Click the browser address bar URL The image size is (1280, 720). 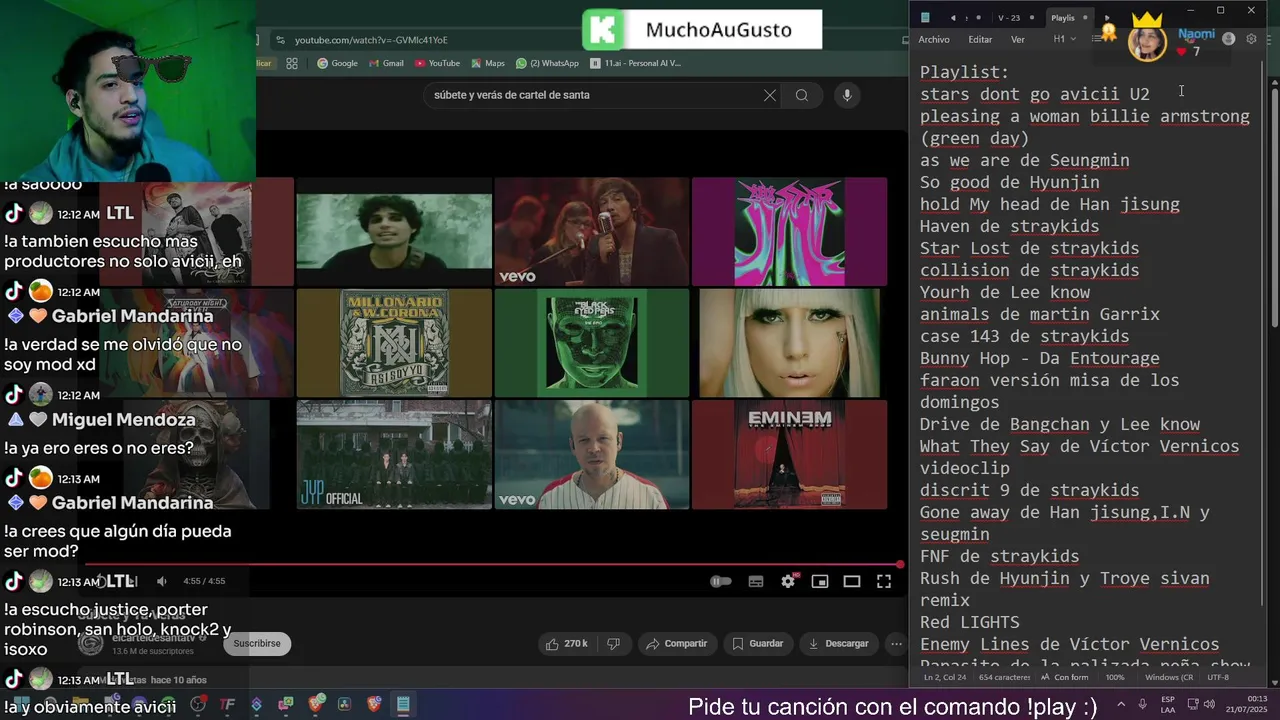pyautogui.click(x=371, y=40)
